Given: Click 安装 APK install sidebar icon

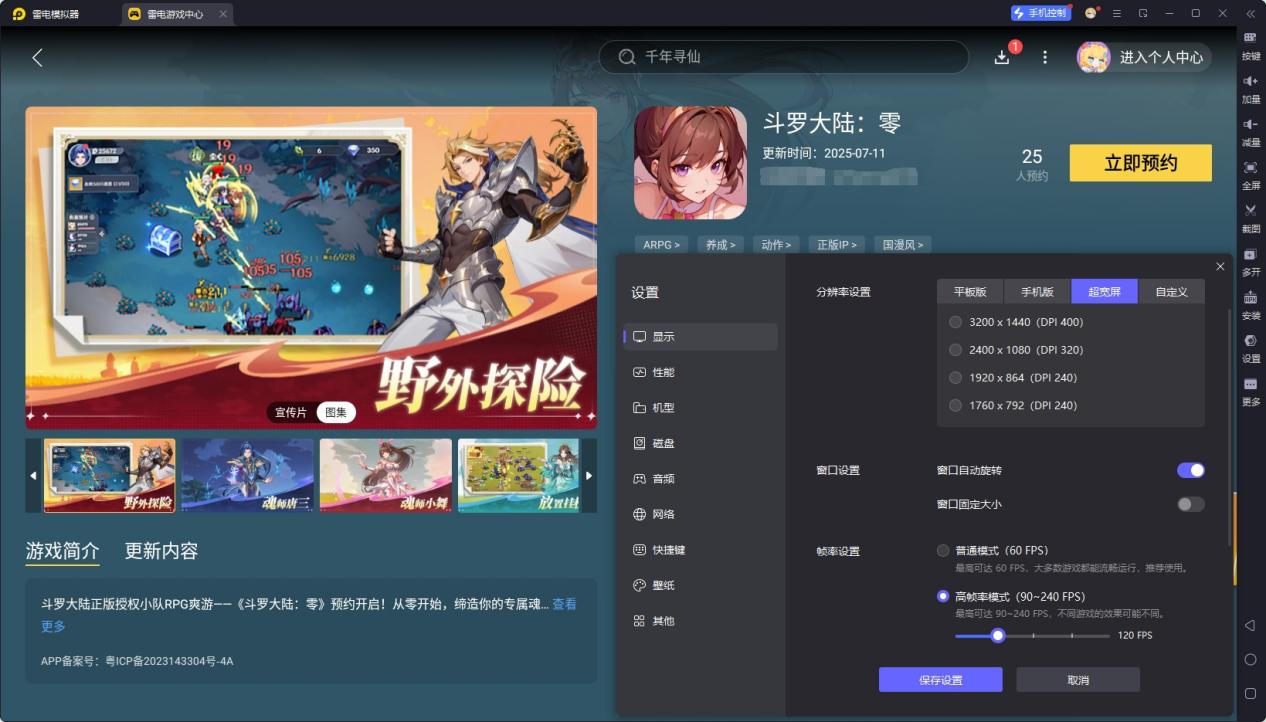Looking at the screenshot, I should 1250,304.
